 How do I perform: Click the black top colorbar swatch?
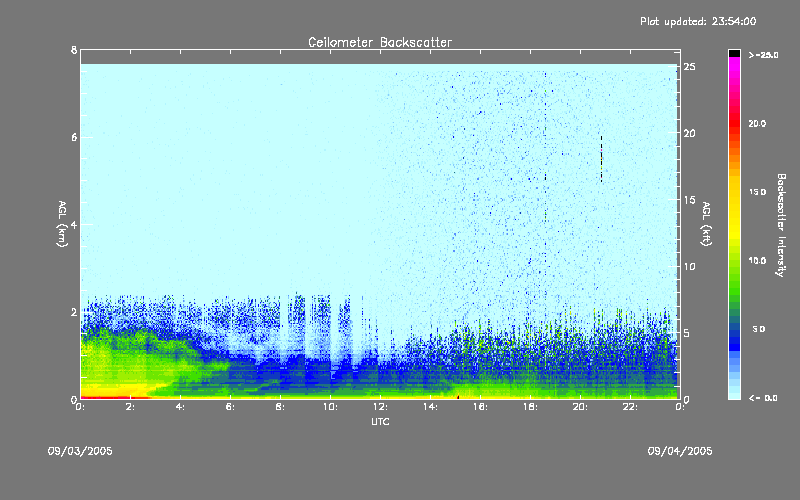tap(734, 53)
